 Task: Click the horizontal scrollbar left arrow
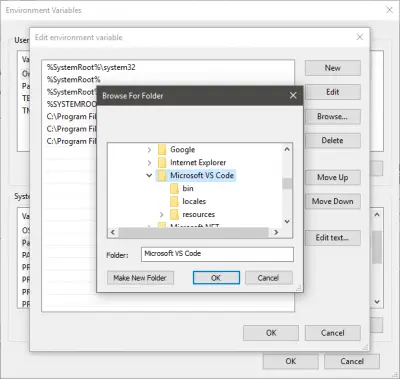(x=113, y=232)
